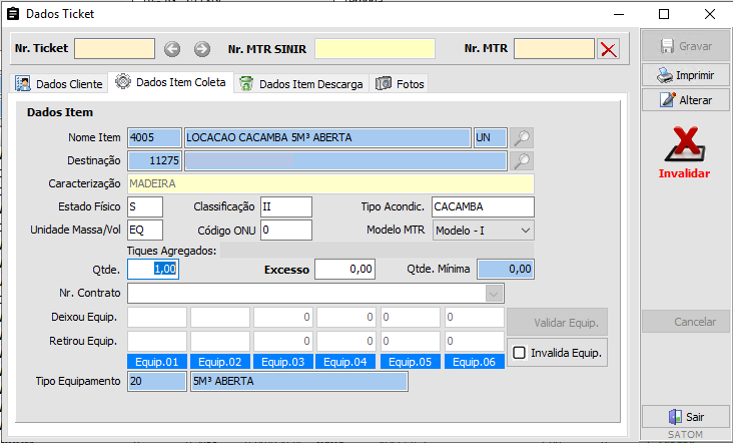Select the Equip.06 column header
The width and height of the screenshot is (733, 443).
click(x=473, y=362)
